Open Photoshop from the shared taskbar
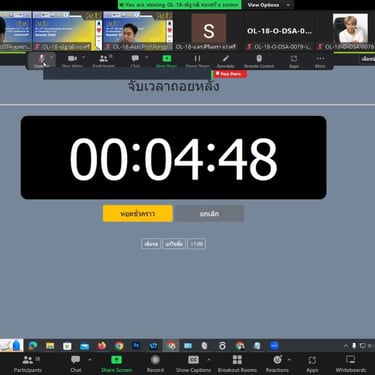The width and height of the screenshot is (375, 375). [136, 346]
